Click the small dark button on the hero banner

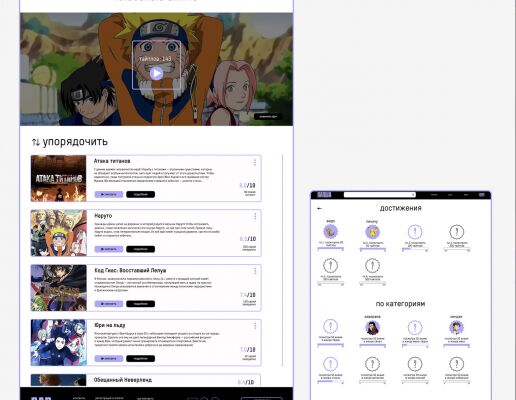[268, 116]
